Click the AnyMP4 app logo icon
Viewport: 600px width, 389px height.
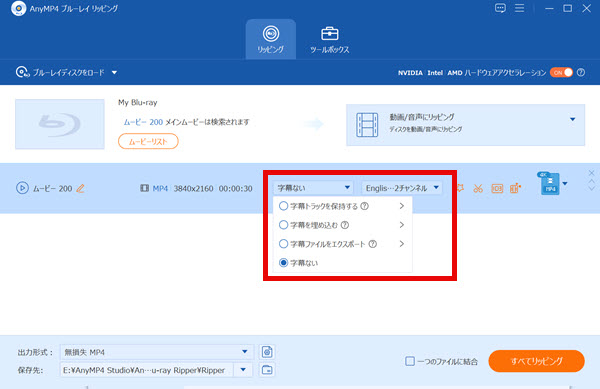[x=18, y=8]
